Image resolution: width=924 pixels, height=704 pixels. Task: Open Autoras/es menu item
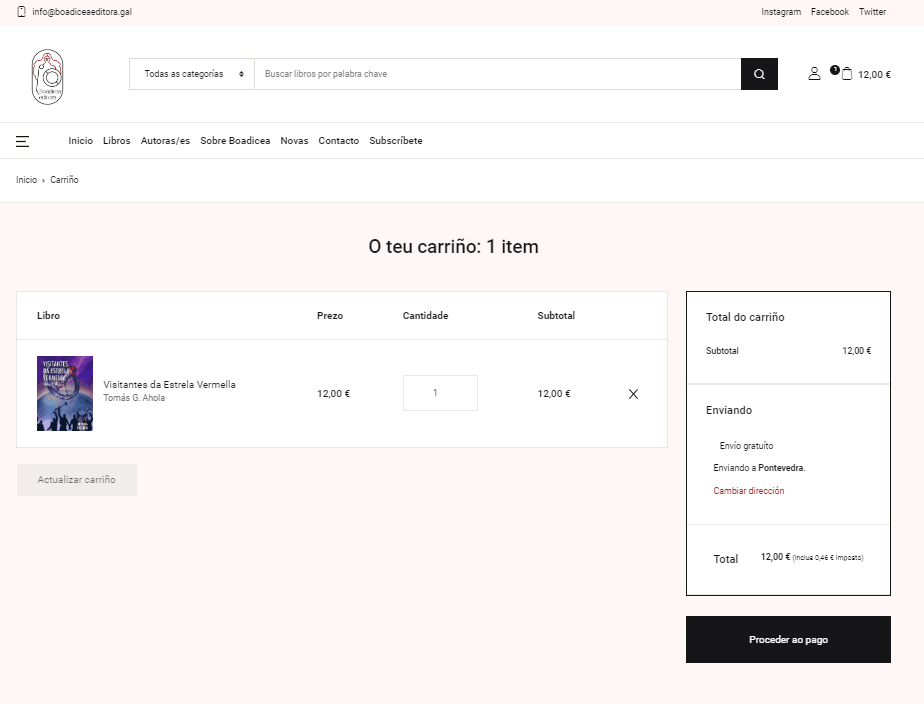tap(165, 141)
